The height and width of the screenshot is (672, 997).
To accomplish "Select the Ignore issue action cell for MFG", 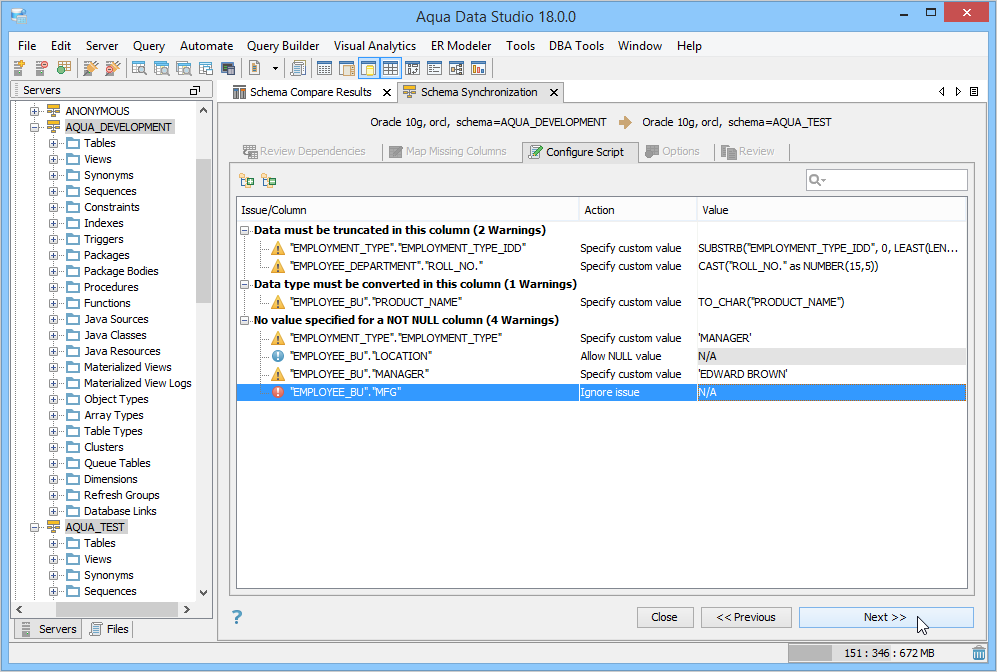I will tap(638, 392).
